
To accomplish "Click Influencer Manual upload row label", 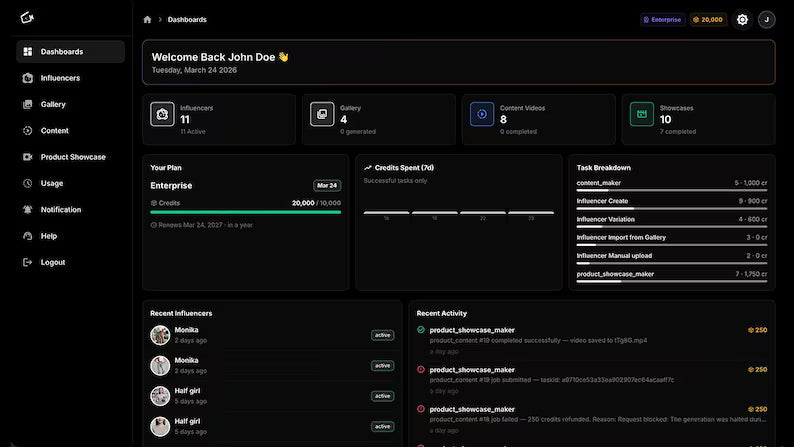I will (614, 256).
